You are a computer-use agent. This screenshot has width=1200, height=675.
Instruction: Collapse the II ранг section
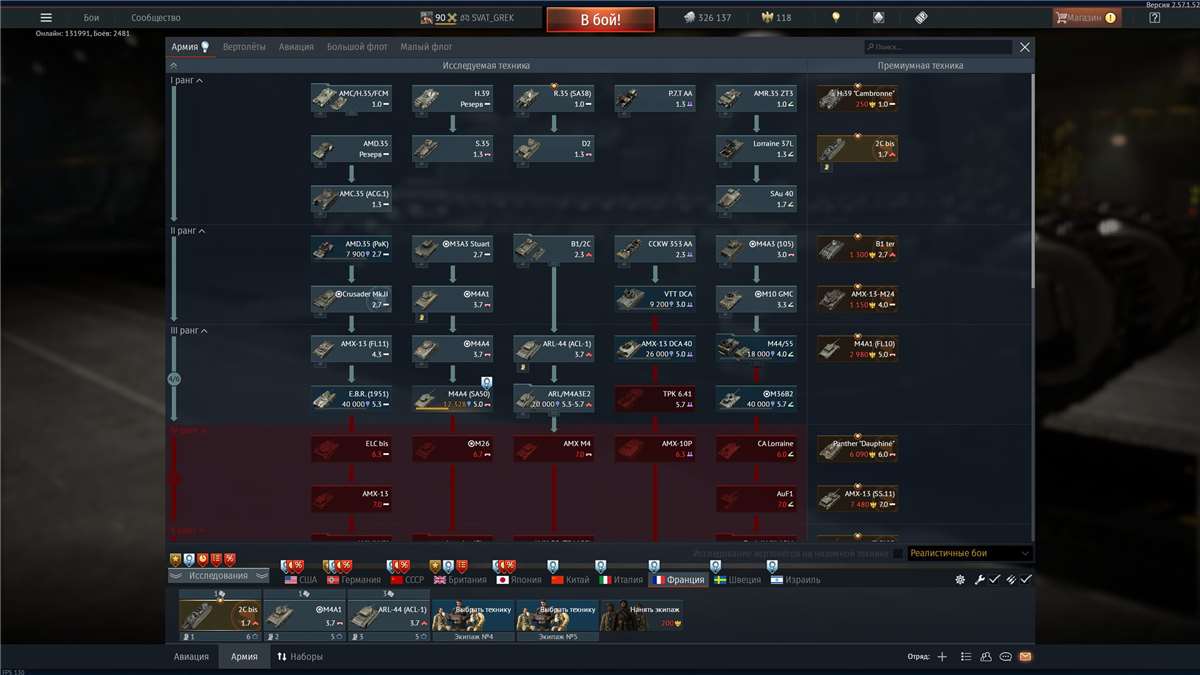pyautogui.click(x=188, y=231)
